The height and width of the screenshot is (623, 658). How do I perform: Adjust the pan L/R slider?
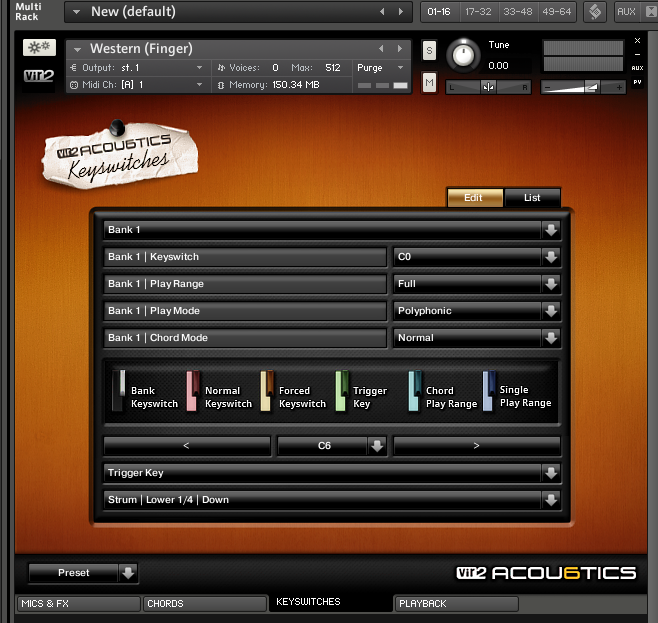pos(488,87)
